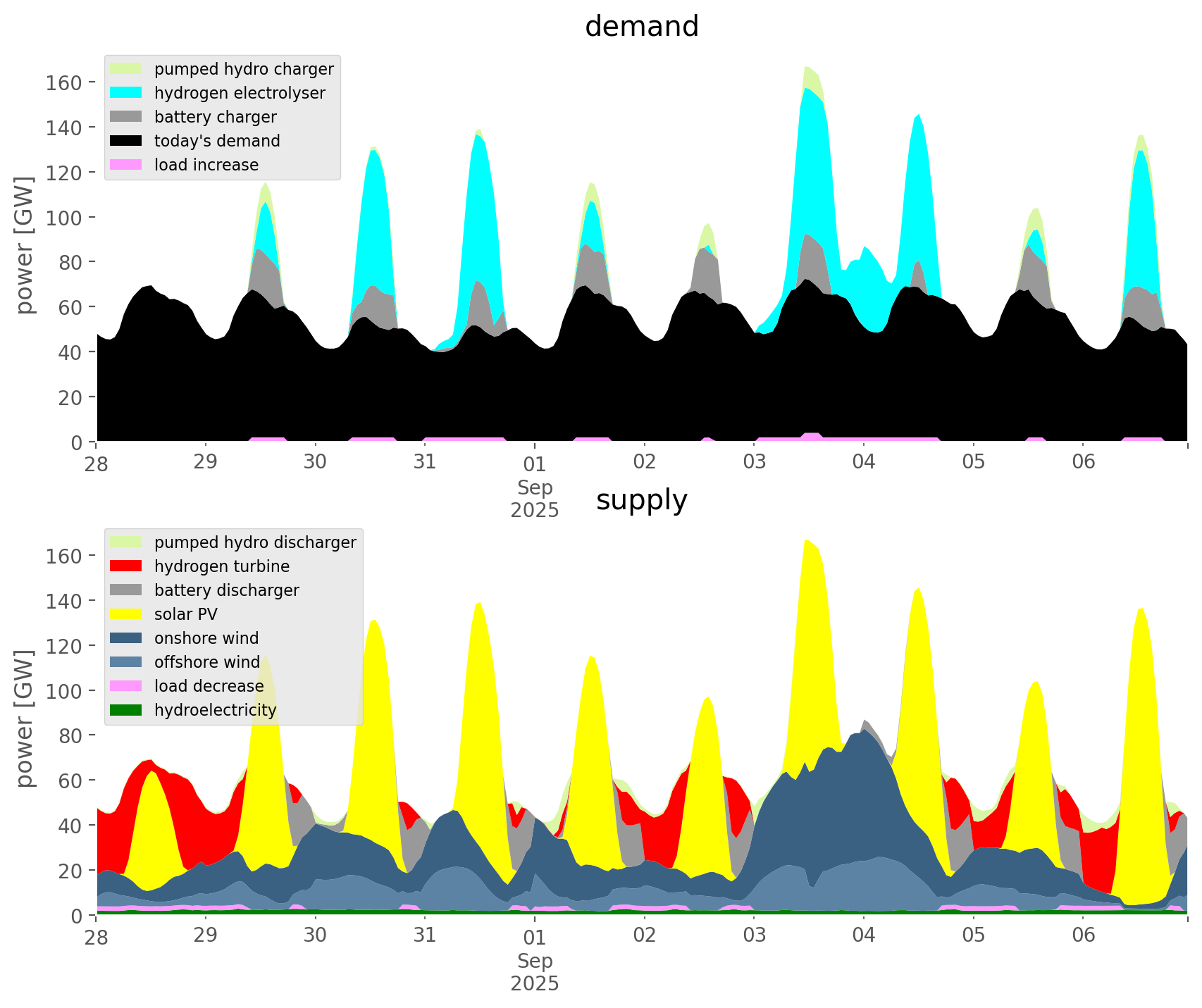Select the offshore wind legend swatch
The height and width of the screenshot is (1008, 1202).
click(x=127, y=662)
